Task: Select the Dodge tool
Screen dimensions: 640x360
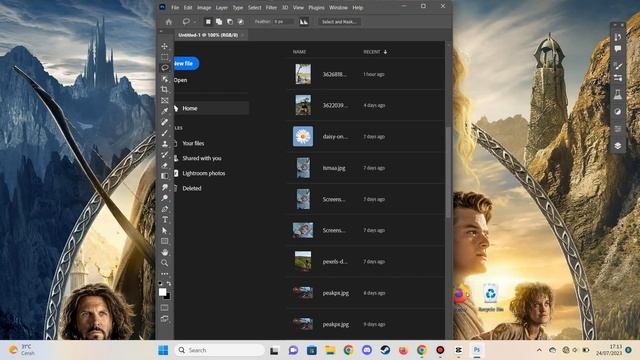Action: (x=164, y=198)
